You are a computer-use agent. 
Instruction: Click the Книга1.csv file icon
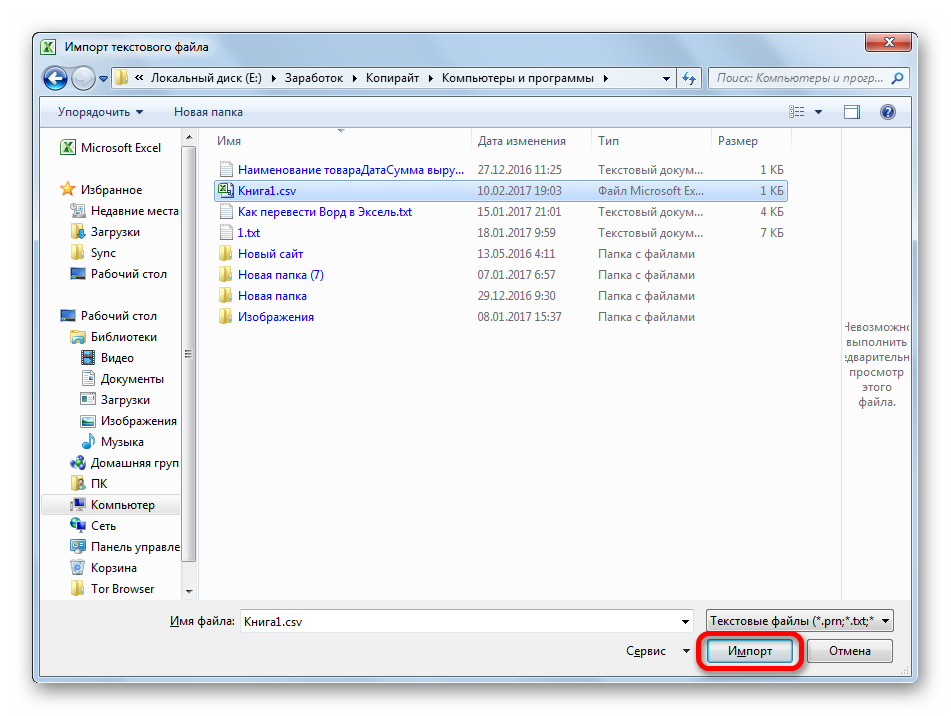coord(225,190)
